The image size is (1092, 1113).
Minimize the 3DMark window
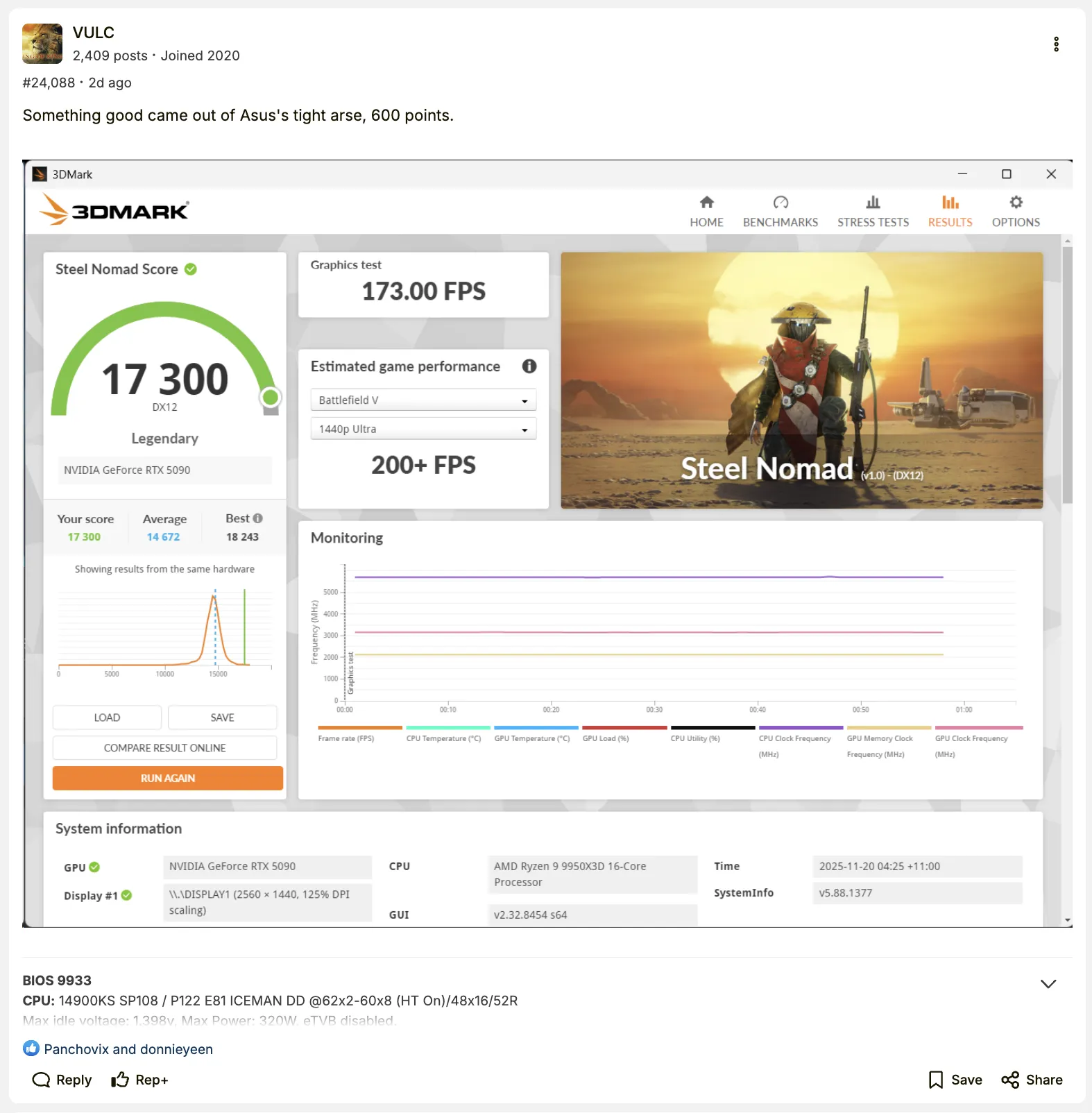coord(962,174)
